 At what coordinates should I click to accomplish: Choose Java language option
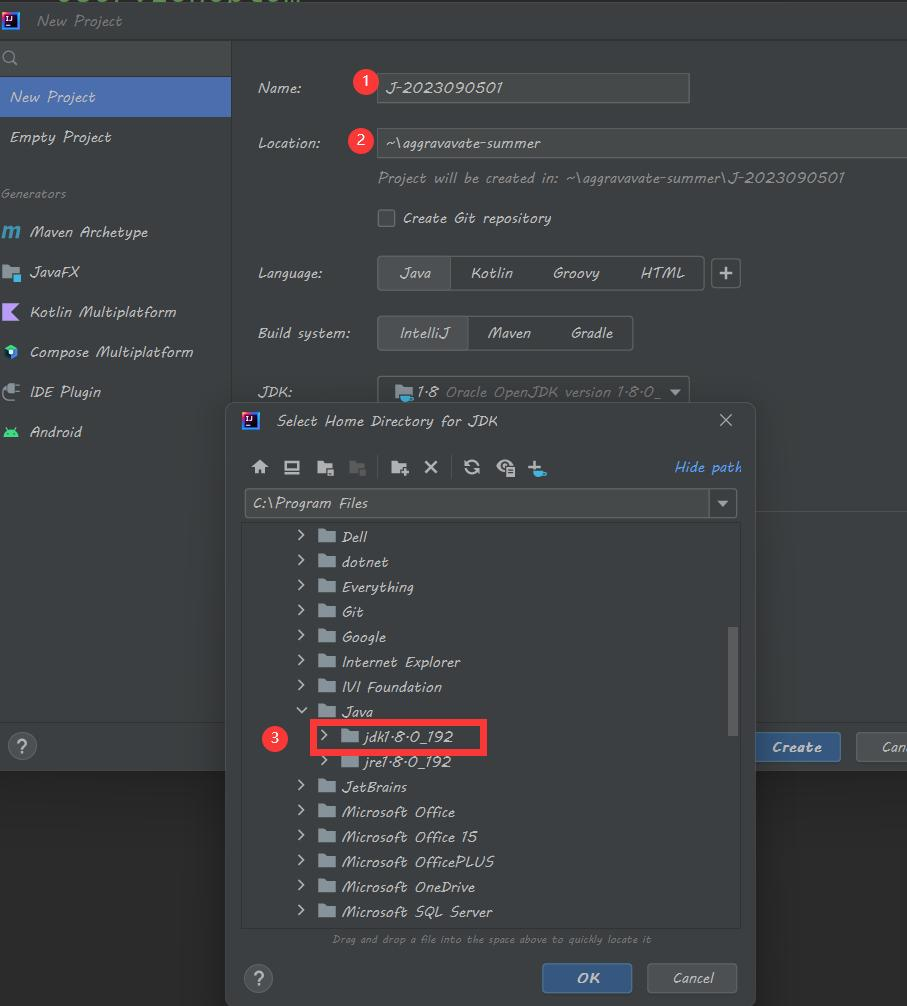415,273
